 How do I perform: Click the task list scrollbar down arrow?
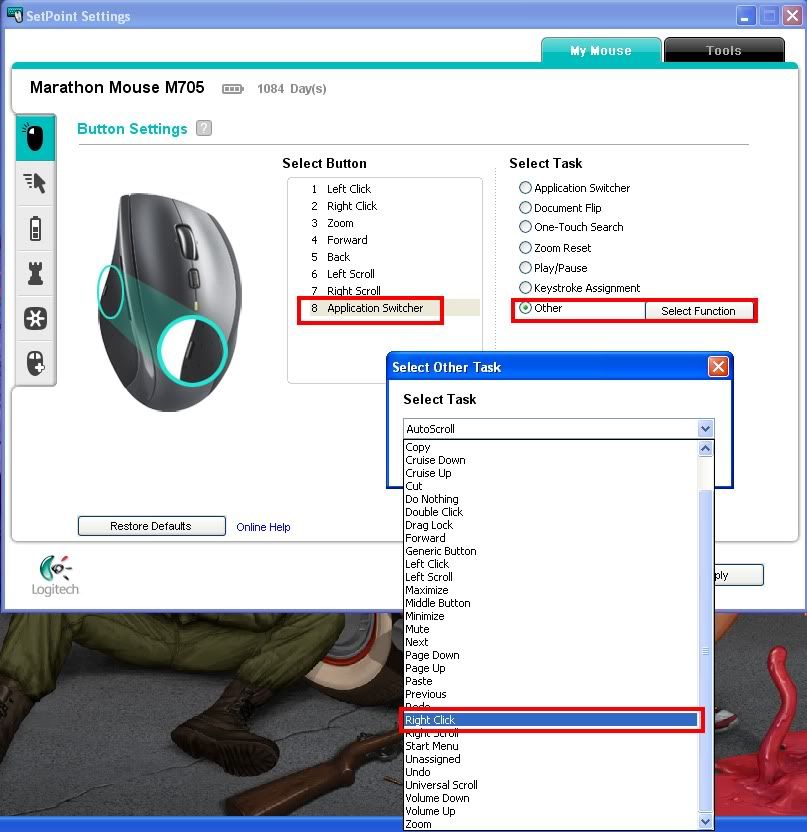(x=705, y=822)
